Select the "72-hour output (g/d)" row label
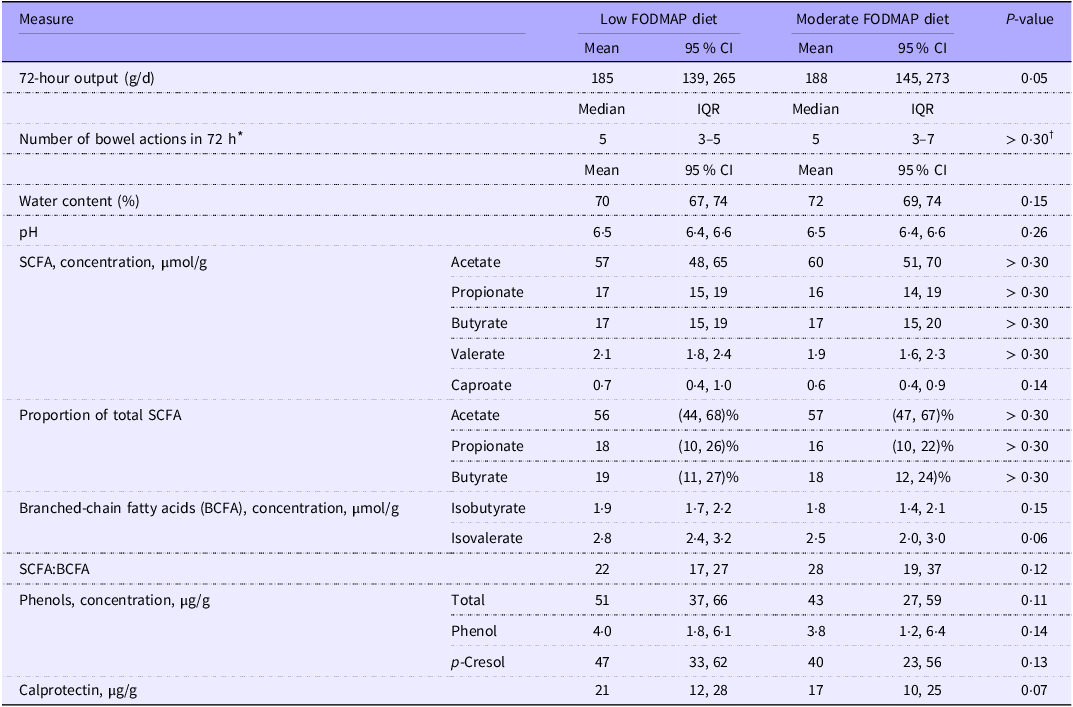Viewport: 1073px width, 707px height. pyautogui.click(x=83, y=78)
